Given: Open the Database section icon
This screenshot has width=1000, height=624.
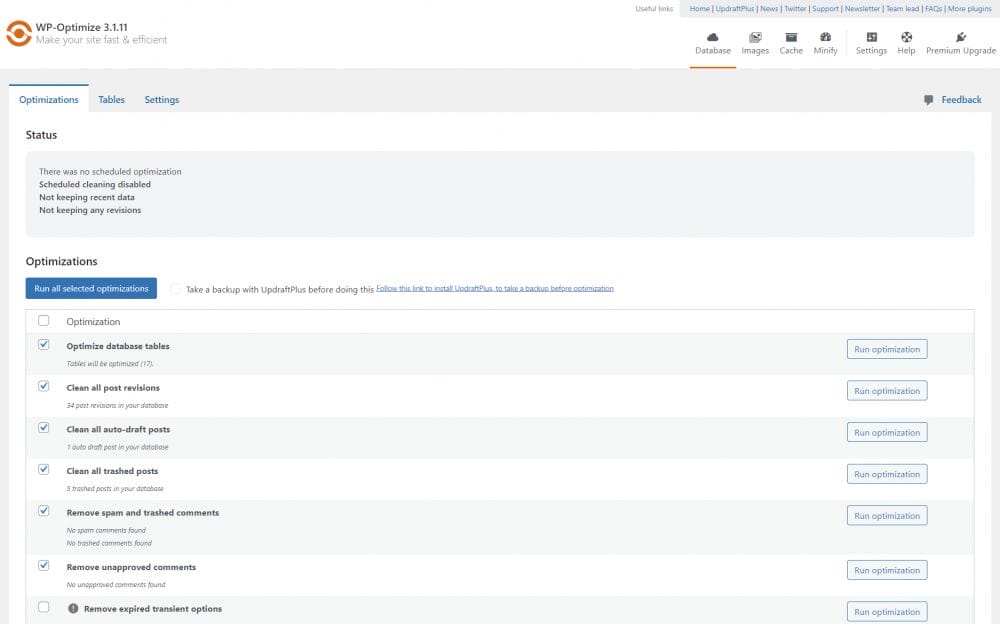Looking at the screenshot, I should [x=713, y=37].
